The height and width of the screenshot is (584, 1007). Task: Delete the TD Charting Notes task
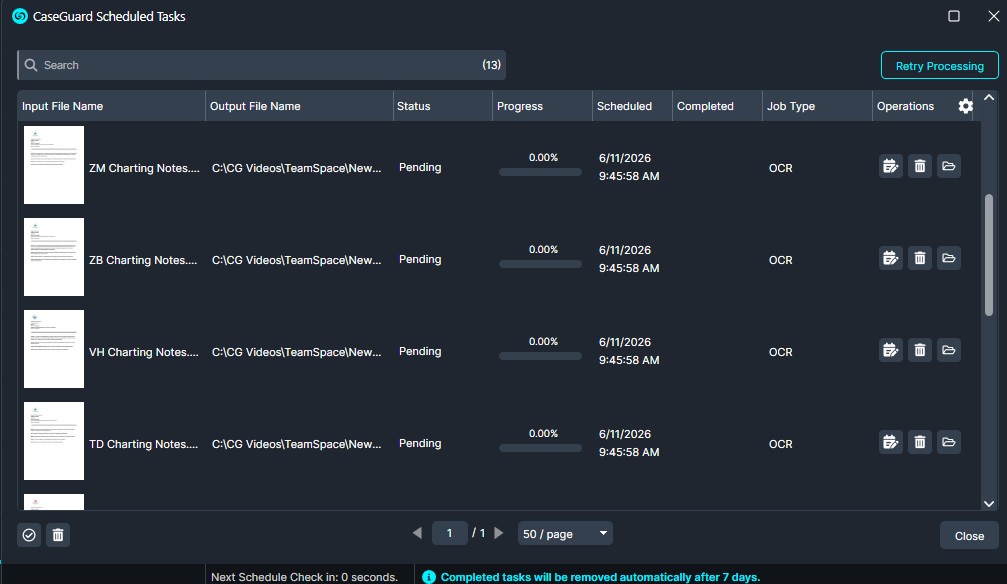coord(920,442)
